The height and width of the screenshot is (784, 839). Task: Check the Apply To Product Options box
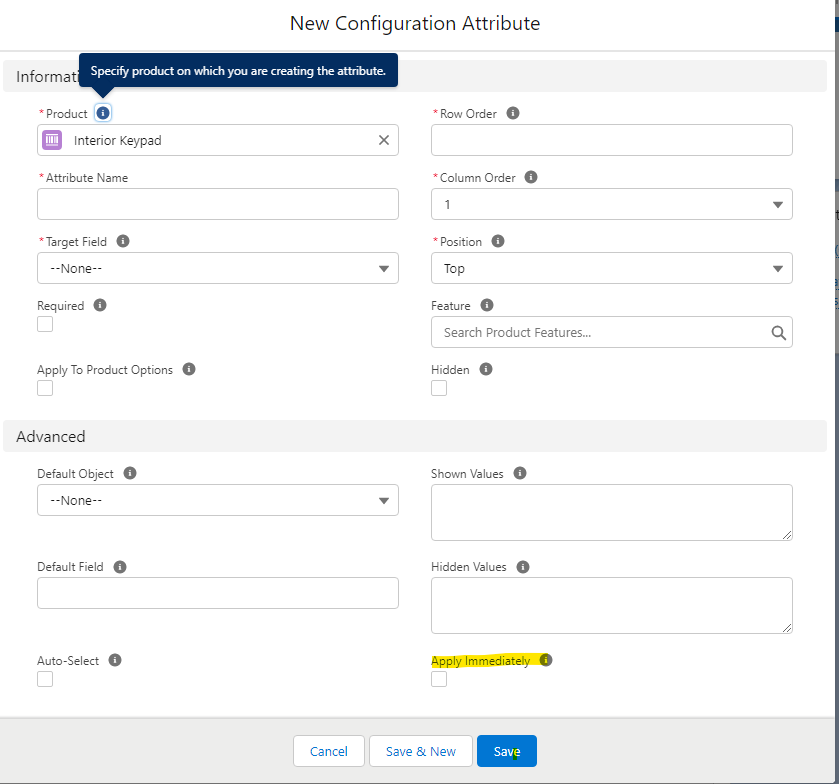pos(45,388)
